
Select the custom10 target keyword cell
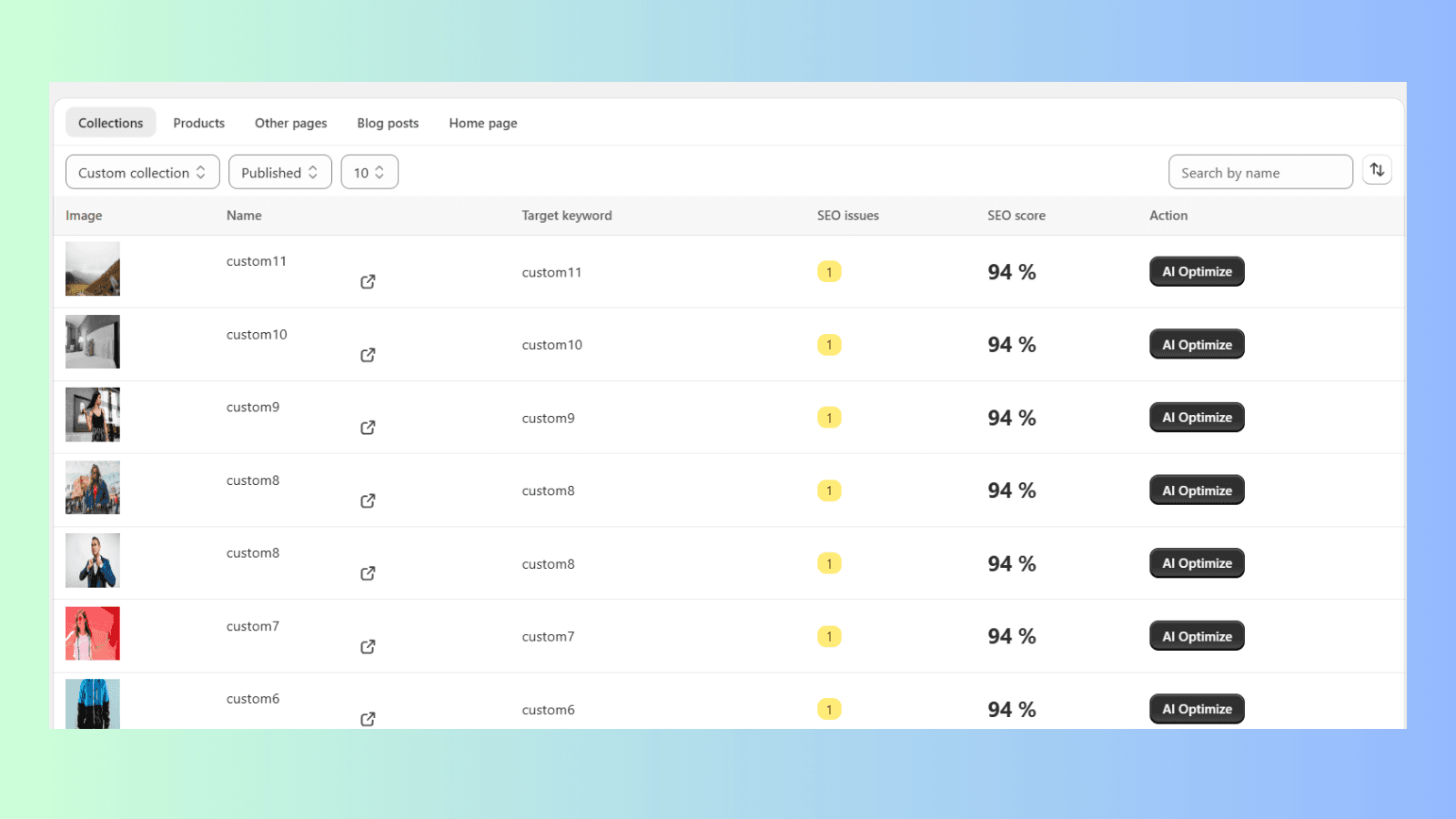click(551, 345)
